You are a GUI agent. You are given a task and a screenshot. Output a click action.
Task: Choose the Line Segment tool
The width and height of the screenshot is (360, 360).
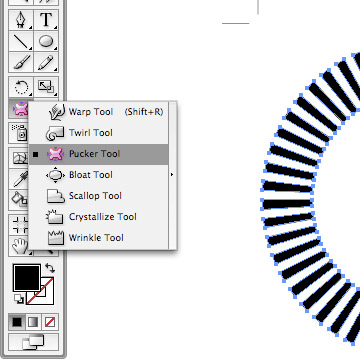(x=21, y=41)
